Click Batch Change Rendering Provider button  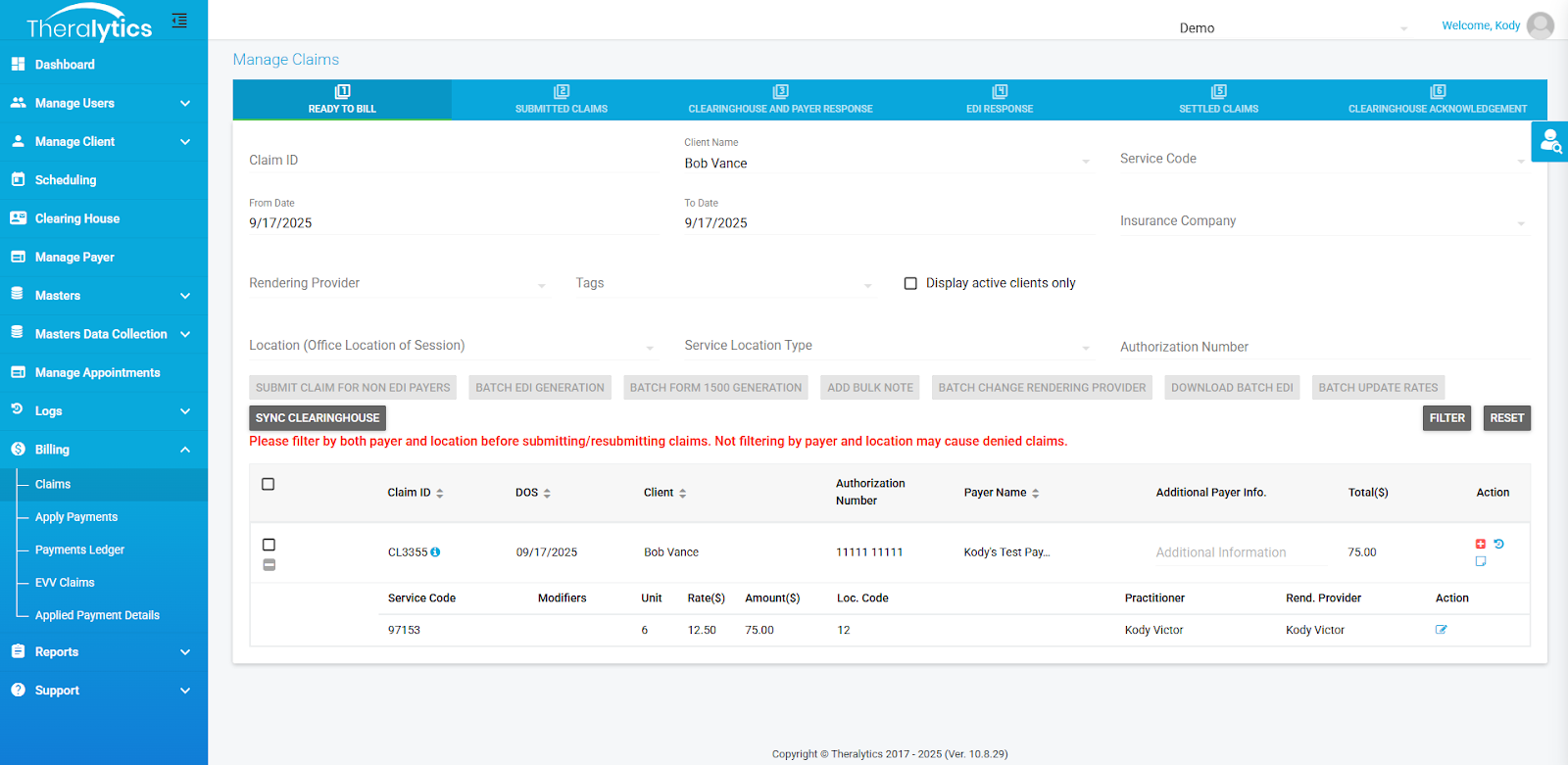1042,388
